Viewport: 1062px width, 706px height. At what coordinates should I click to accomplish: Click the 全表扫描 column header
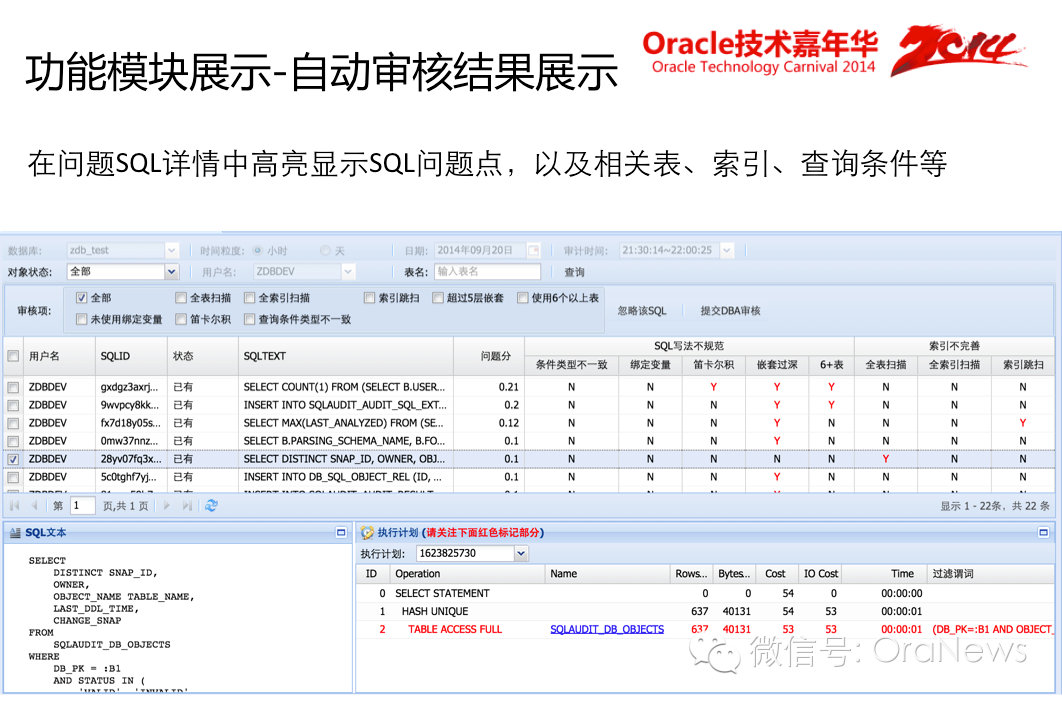886,365
